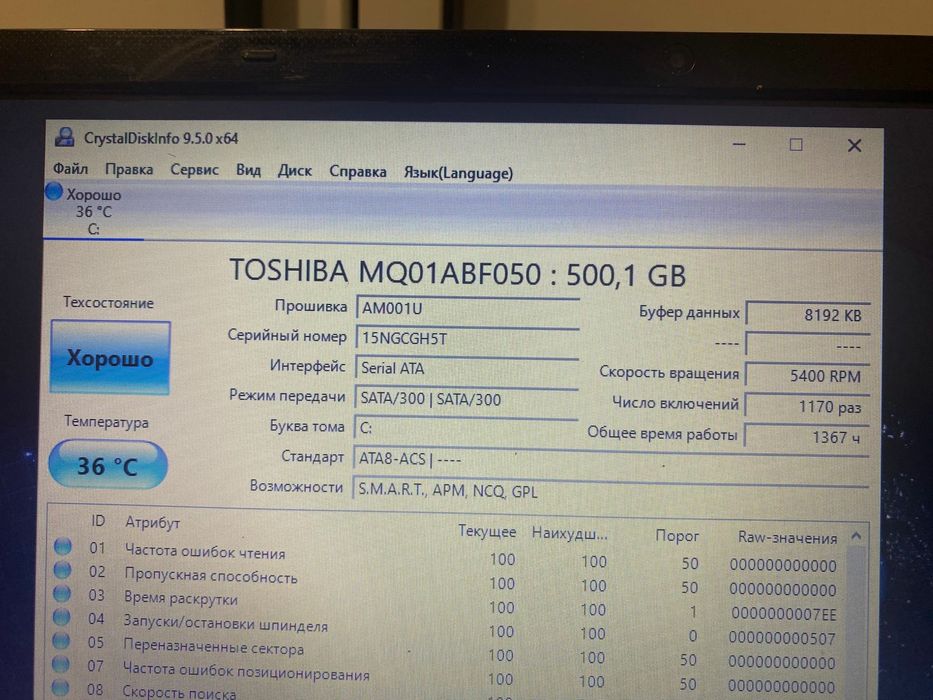Click the Интерфейс field Serial ATA
The image size is (933, 700).
[x=466, y=368]
